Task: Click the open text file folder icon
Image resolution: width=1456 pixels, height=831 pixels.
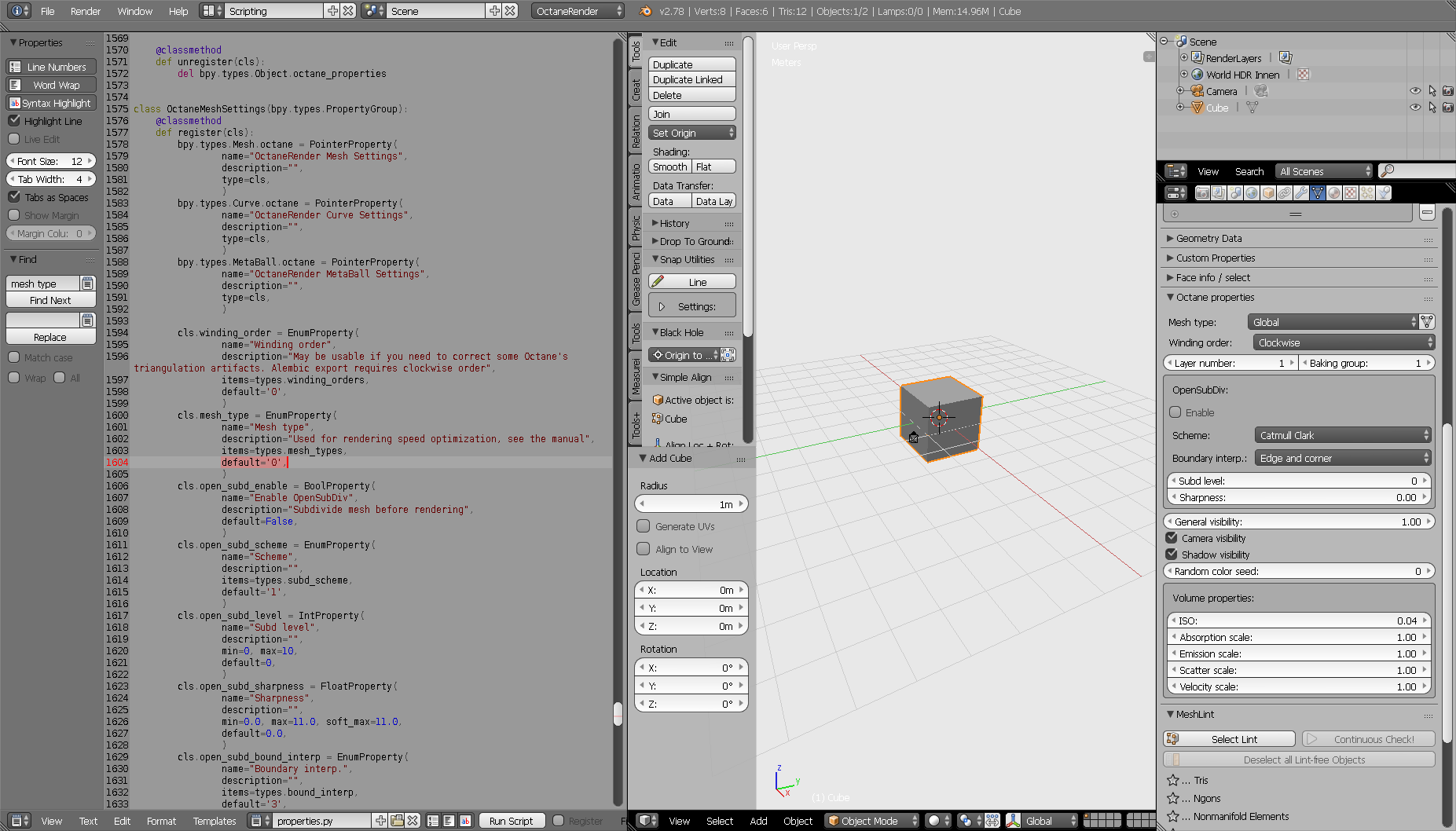Action: pyautogui.click(x=397, y=820)
